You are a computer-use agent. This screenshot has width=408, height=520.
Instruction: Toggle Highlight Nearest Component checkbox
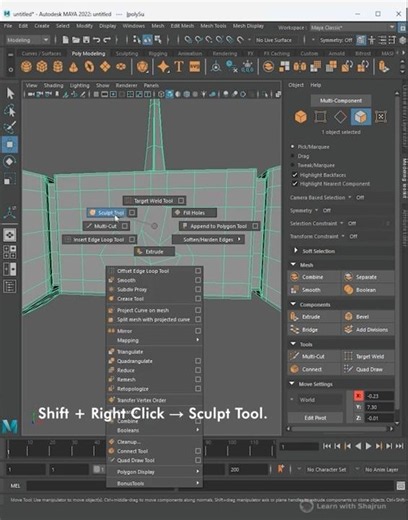[x=295, y=184]
